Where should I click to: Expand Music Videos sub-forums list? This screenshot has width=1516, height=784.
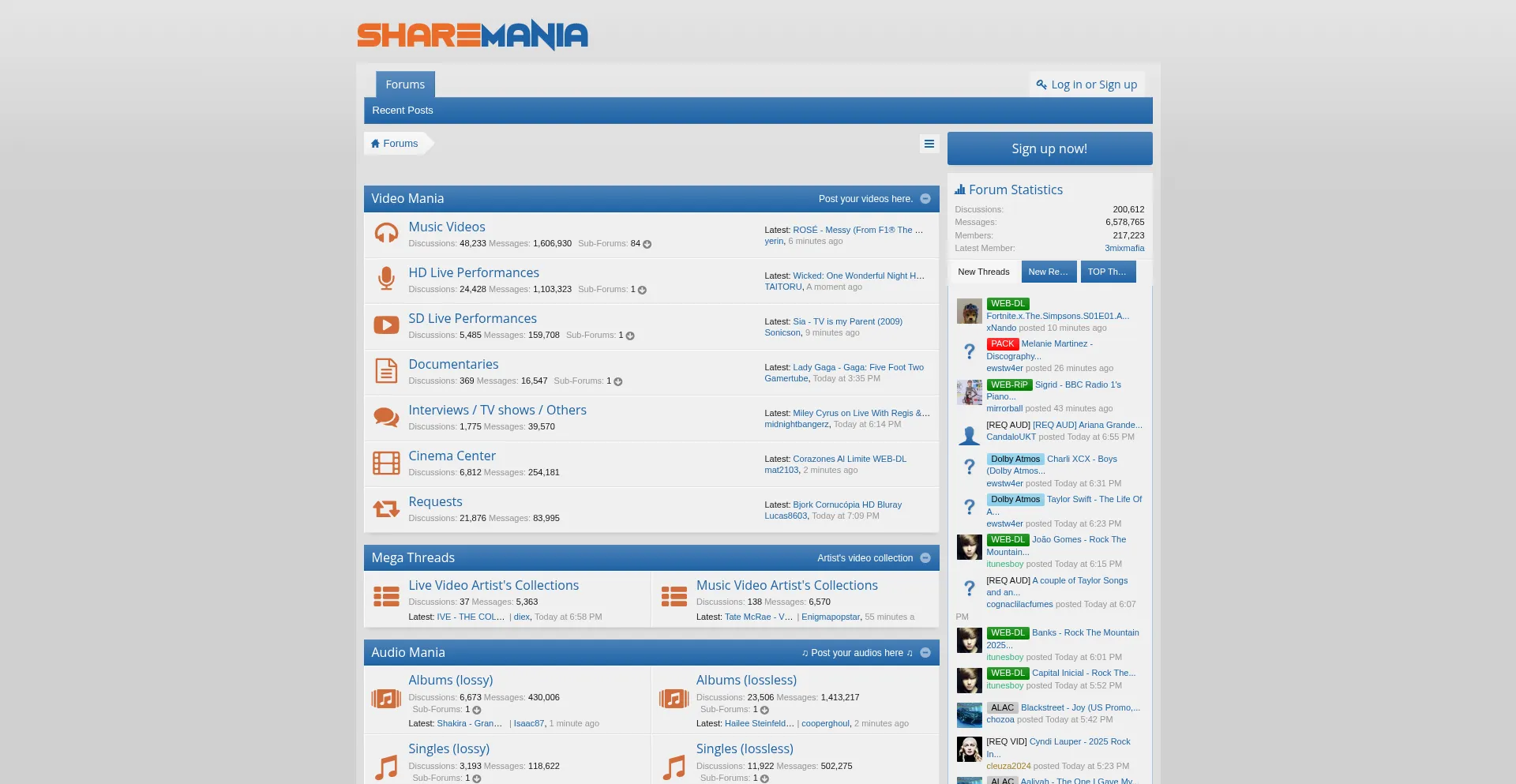pyautogui.click(x=647, y=244)
